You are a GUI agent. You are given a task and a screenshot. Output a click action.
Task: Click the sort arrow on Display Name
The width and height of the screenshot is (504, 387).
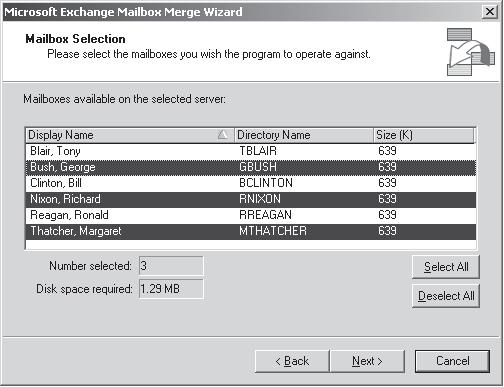[x=223, y=135]
